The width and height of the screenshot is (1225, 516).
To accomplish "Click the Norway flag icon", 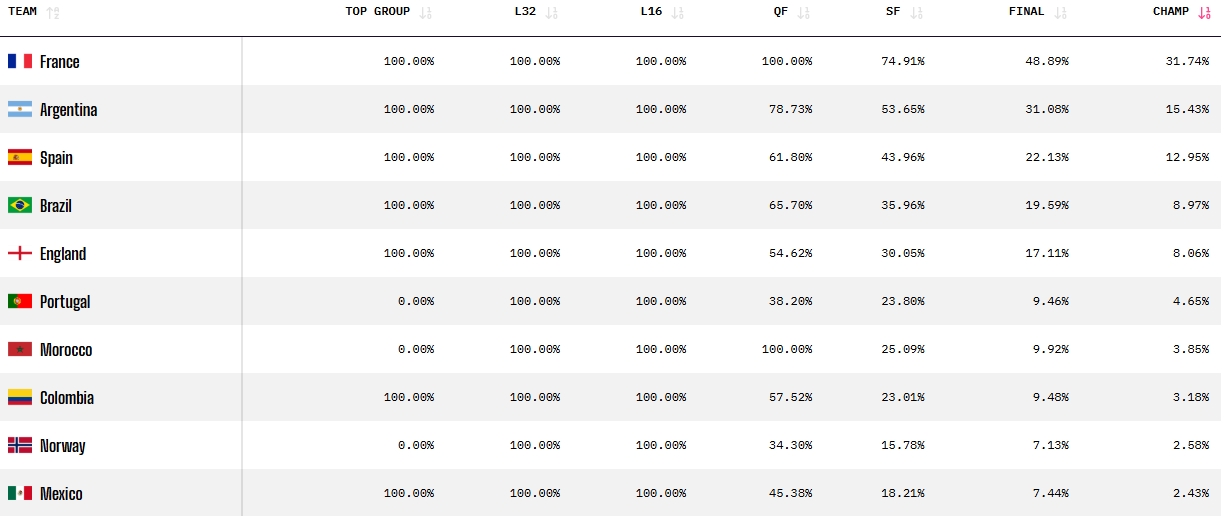I will (20, 445).
